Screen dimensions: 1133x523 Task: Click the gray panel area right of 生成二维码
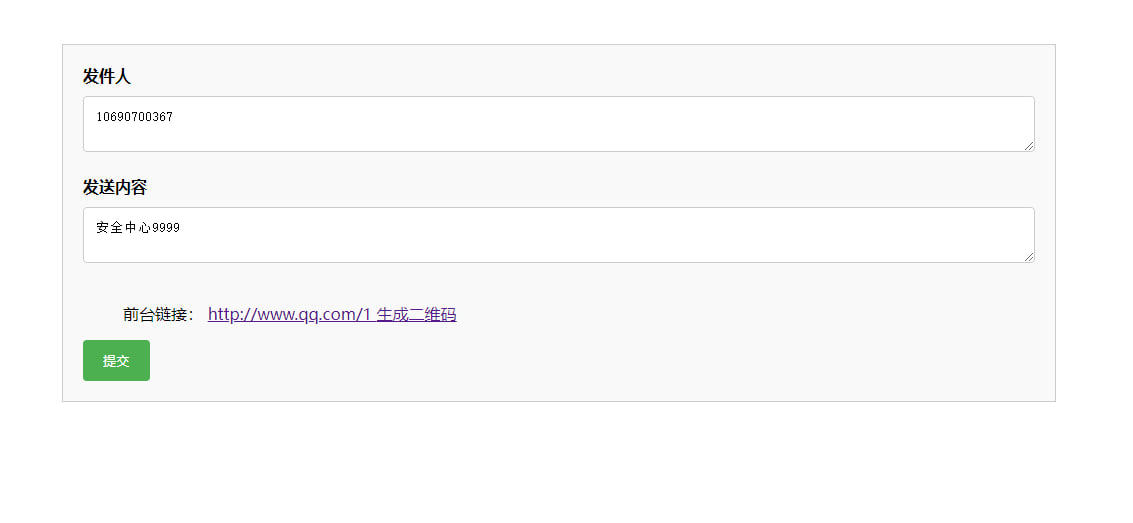tap(751, 314)
